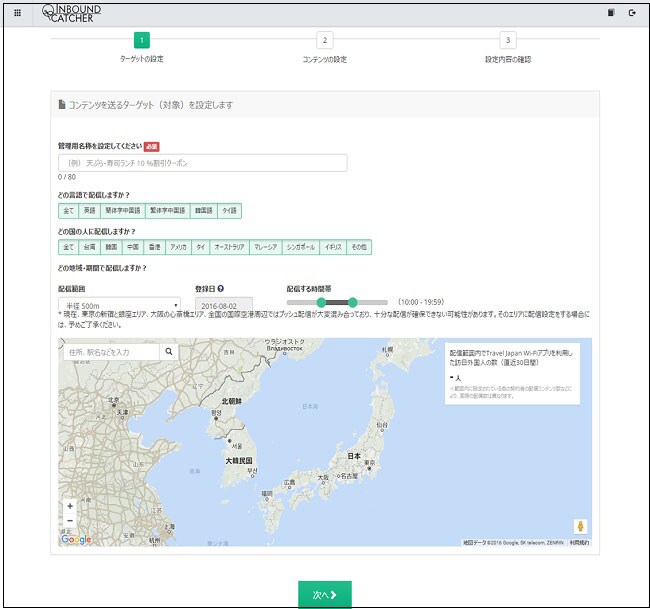Click the left handle of time slider
This screenshot has width=650, height=609.
[321, 302]
